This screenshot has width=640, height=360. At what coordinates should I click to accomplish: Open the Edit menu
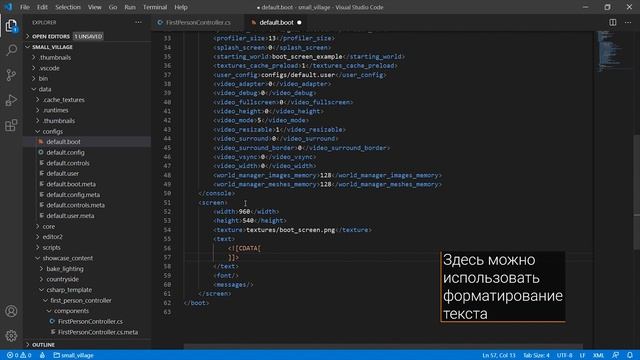[x=42, y=7]
